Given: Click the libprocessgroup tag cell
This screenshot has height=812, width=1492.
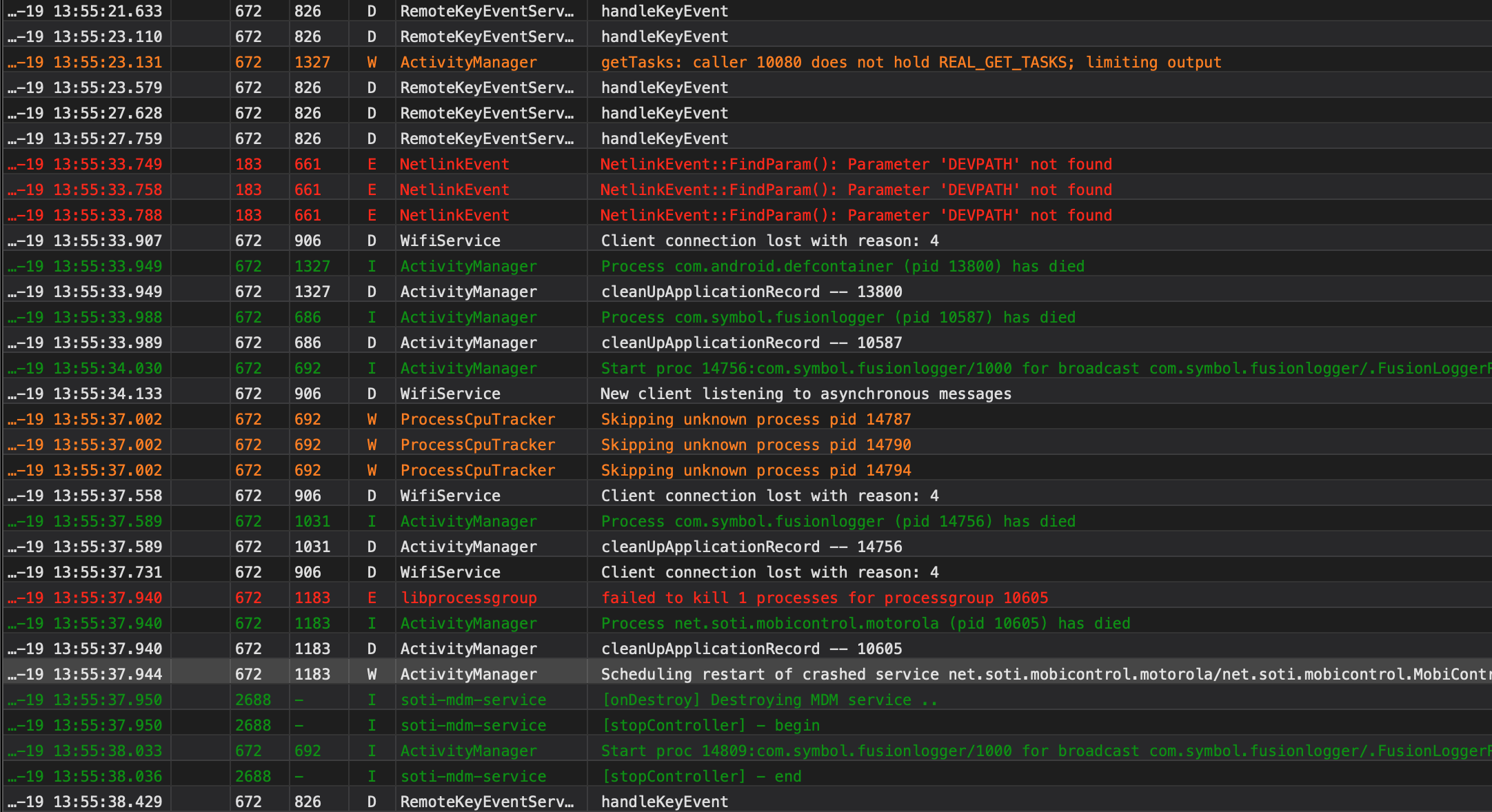Looking at the screenshot, I should click(469, 598).
